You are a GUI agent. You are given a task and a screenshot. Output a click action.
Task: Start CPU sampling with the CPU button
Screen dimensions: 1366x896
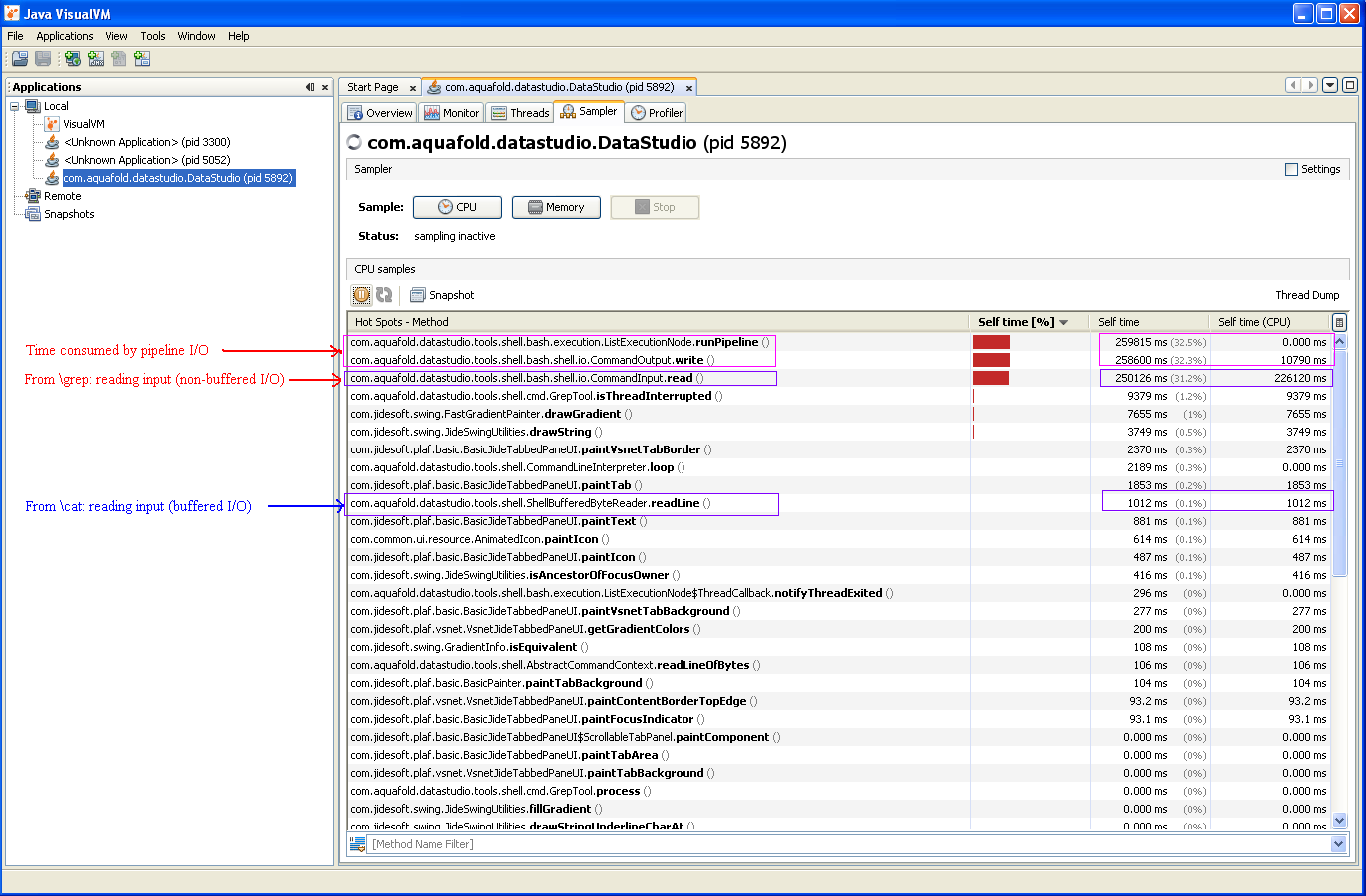457,207
